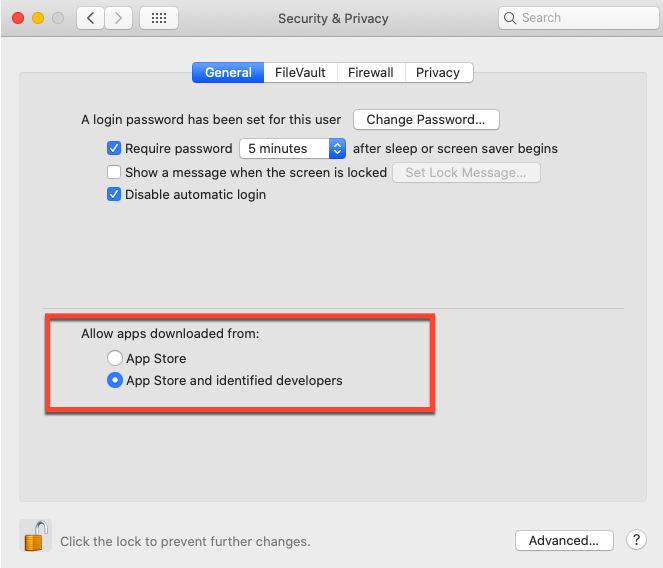Open the Help question mark button
The image size is (663, 568).
pos(636,540)
